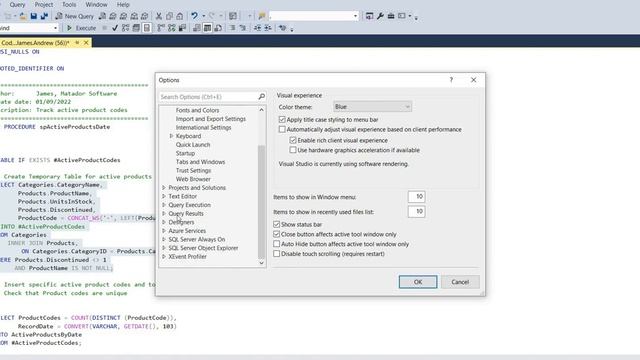Click the Parse checkmark icon
This screenshot has height=360, width=640.
(x=115, y=28)
